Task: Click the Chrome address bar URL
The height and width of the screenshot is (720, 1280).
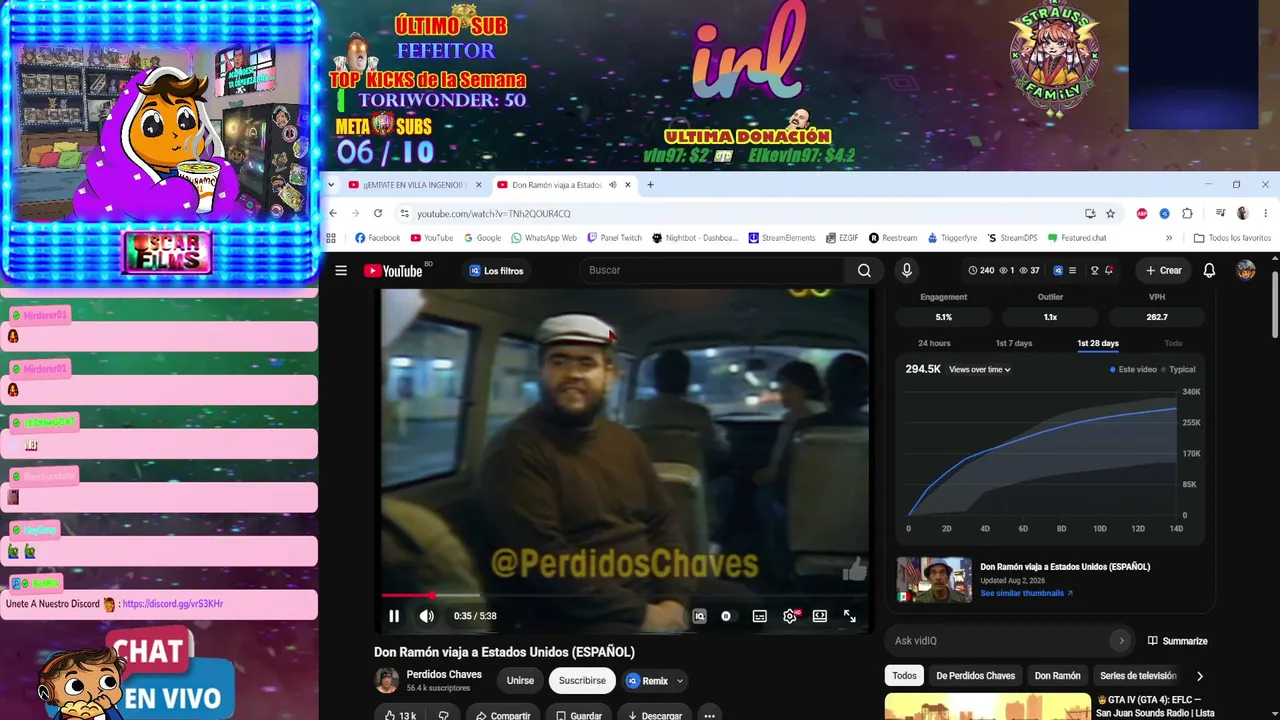Action: coord(494,213)
